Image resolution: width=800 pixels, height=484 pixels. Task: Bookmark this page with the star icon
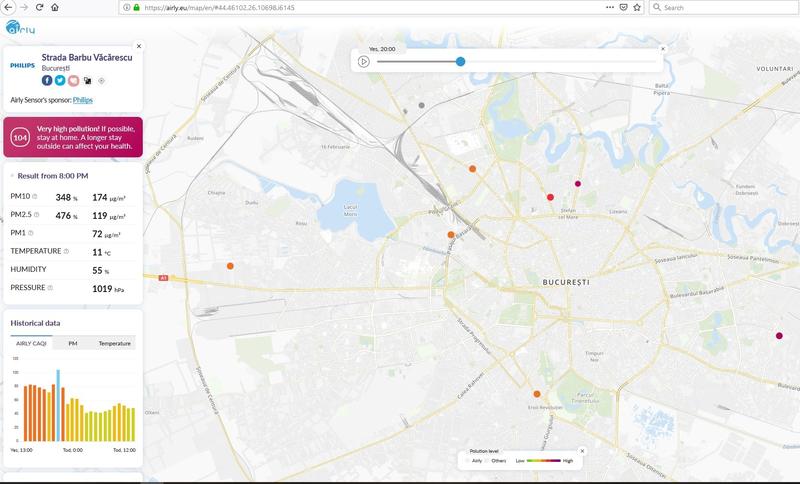tap(637, 7)
